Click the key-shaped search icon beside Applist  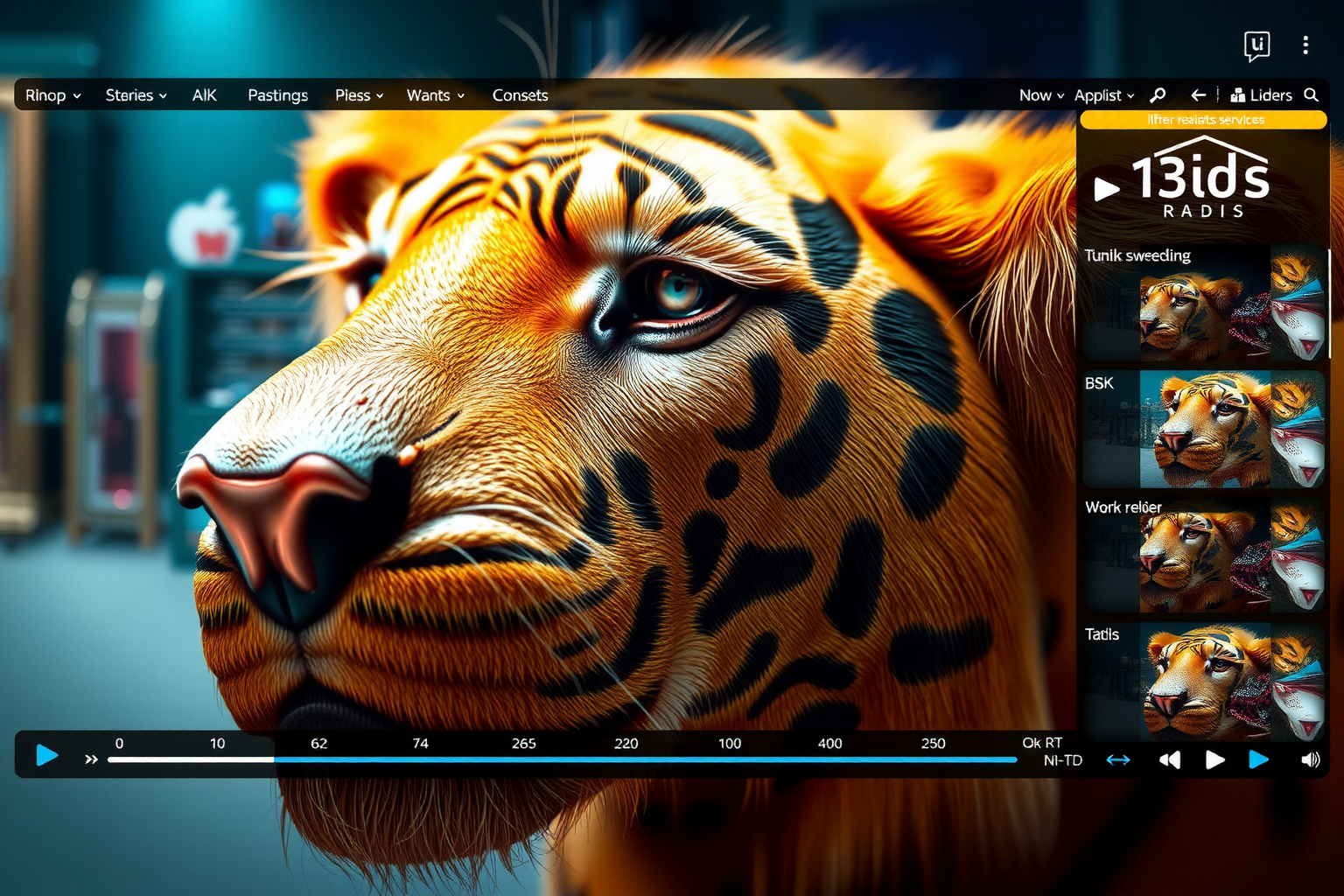1158,95
